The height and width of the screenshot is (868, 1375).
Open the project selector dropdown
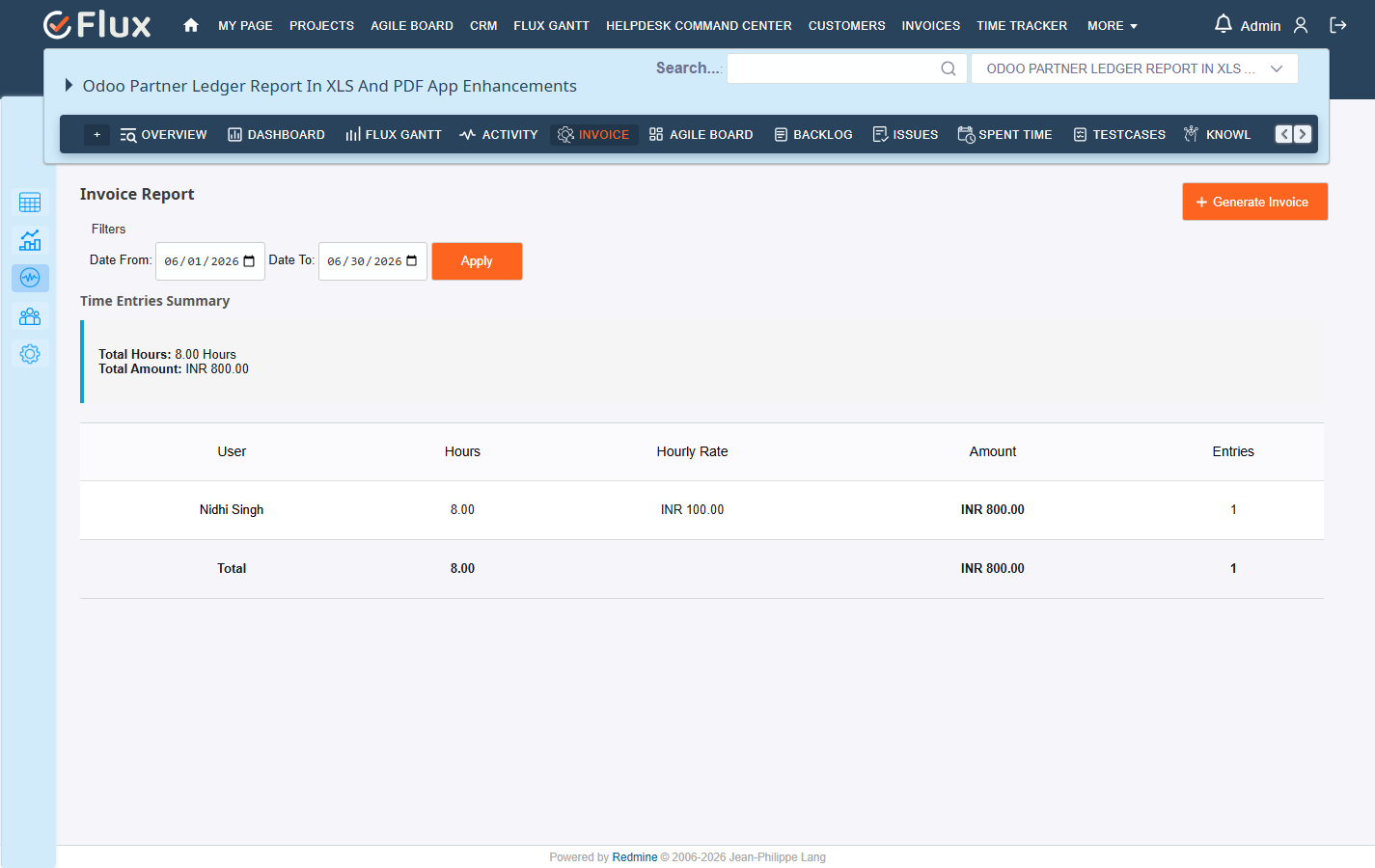point(1134,68)
